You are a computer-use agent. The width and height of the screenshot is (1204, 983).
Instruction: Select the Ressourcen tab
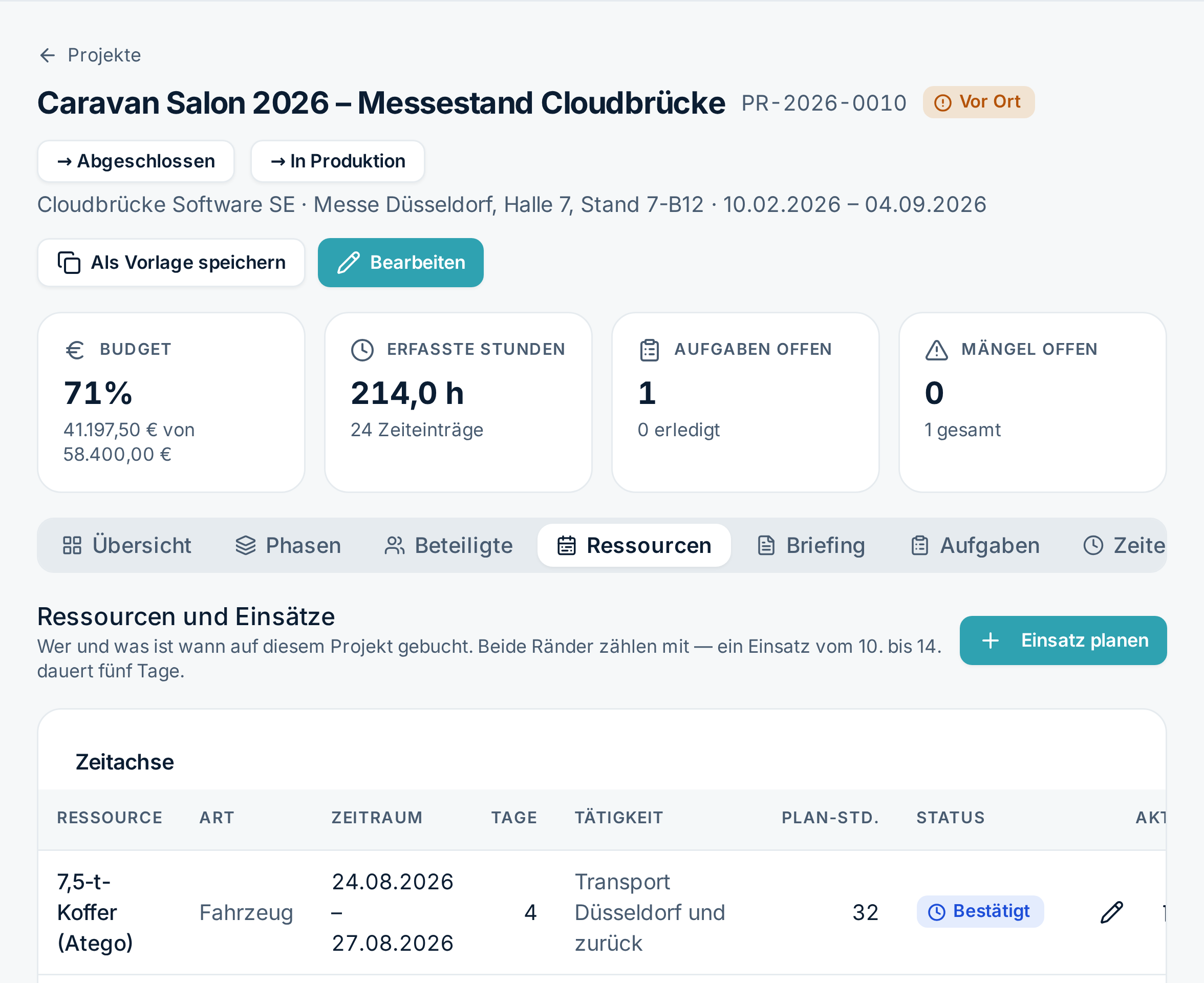coord(634,545)
